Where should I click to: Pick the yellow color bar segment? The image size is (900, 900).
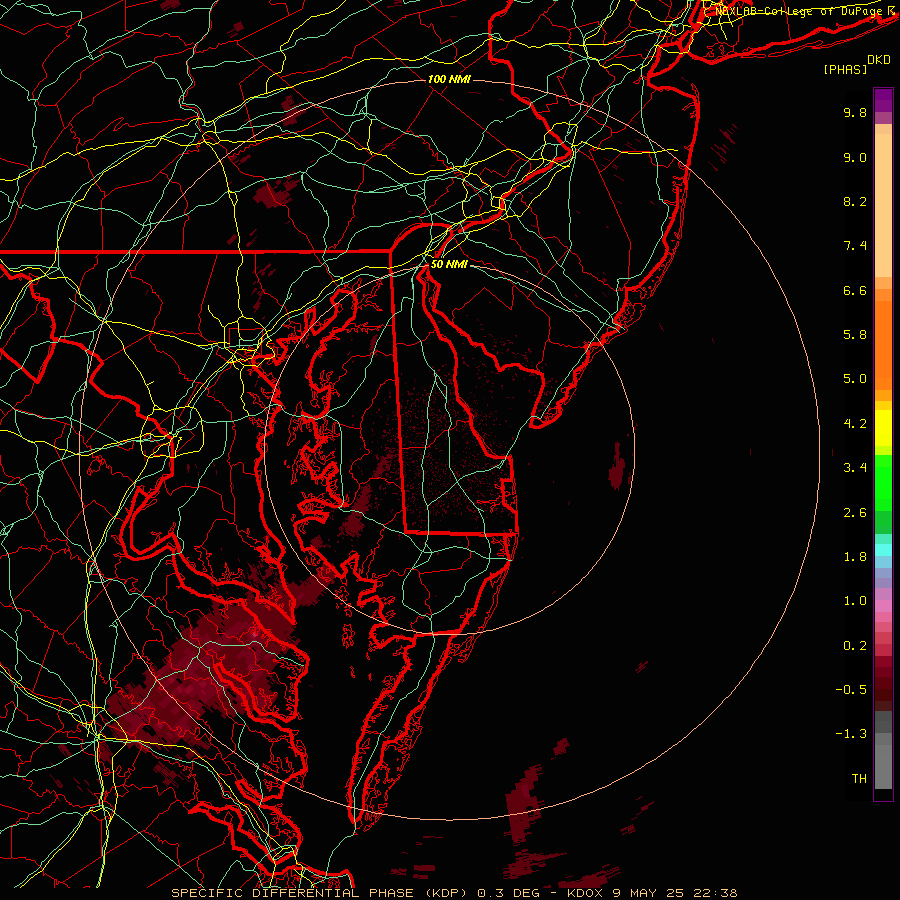click(x=883, y=428)
